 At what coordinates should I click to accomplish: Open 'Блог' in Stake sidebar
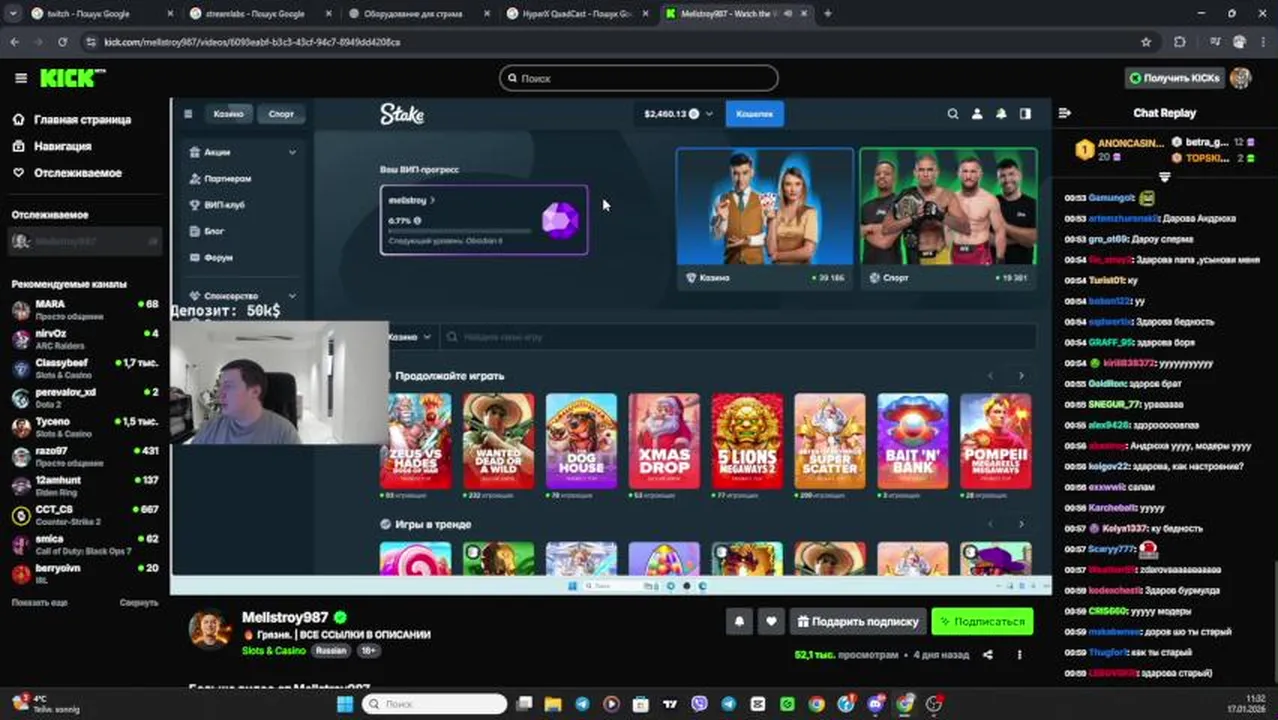click(213, 231)
